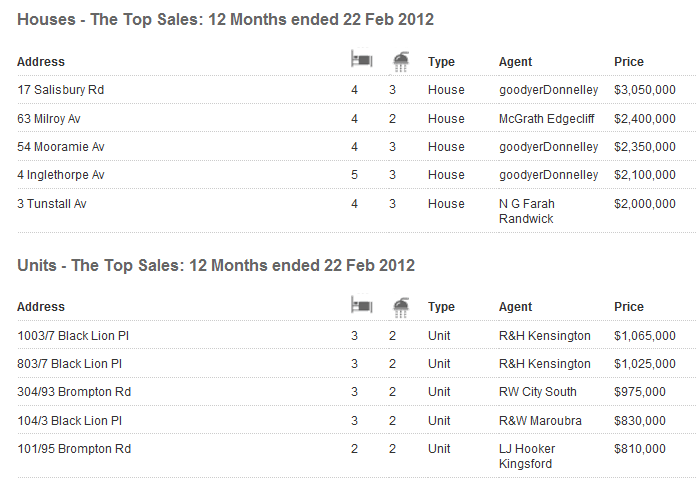Viewport: 696px width, 497px height.
Task: Click the bathroom shower icon in Houses table
Action: click(x=401, y=61)
